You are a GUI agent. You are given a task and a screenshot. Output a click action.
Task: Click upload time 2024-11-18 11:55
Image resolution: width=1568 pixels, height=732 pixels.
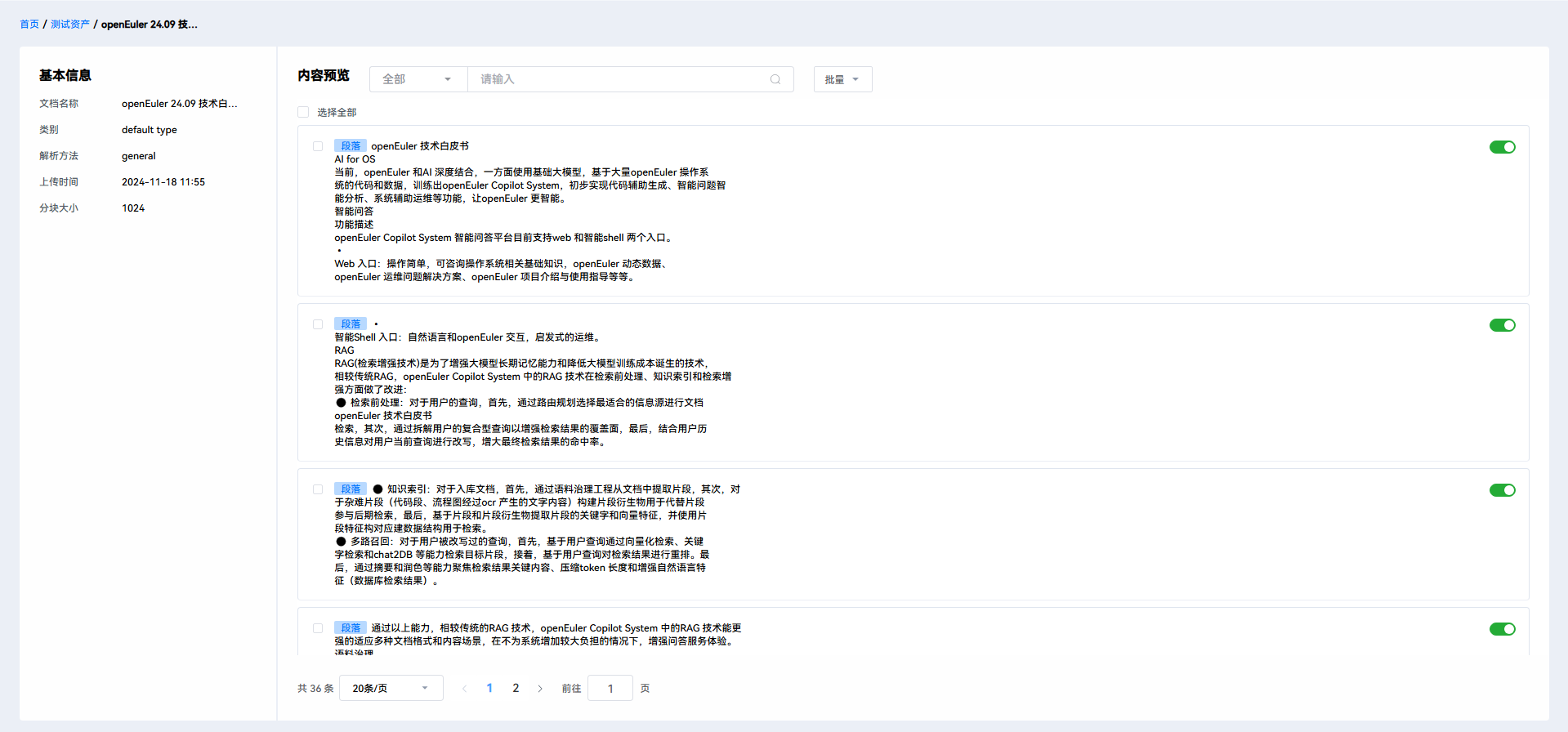click(163, 182)
